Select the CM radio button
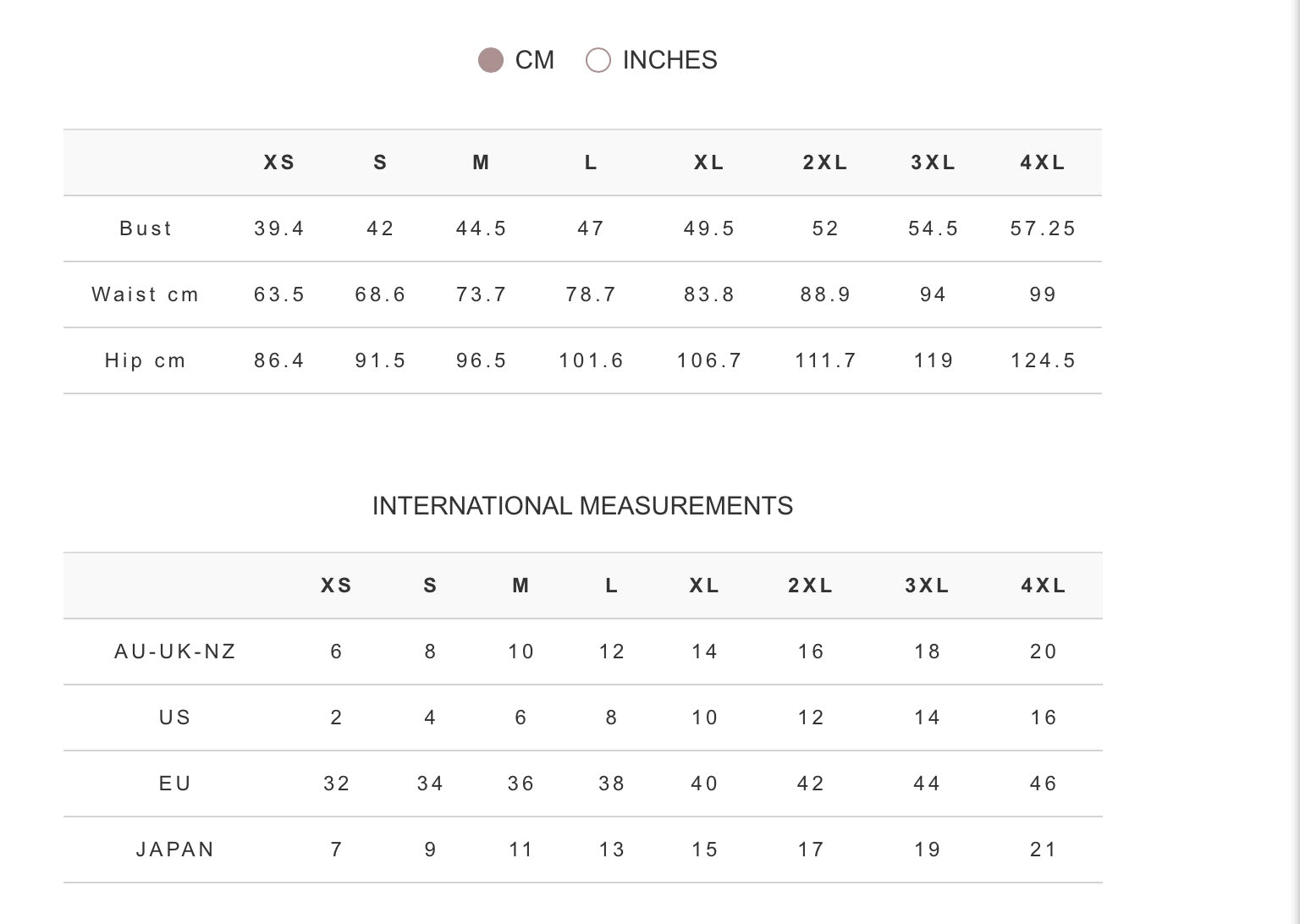Screen dimensions: 1300x924 (x=491, y=60)
